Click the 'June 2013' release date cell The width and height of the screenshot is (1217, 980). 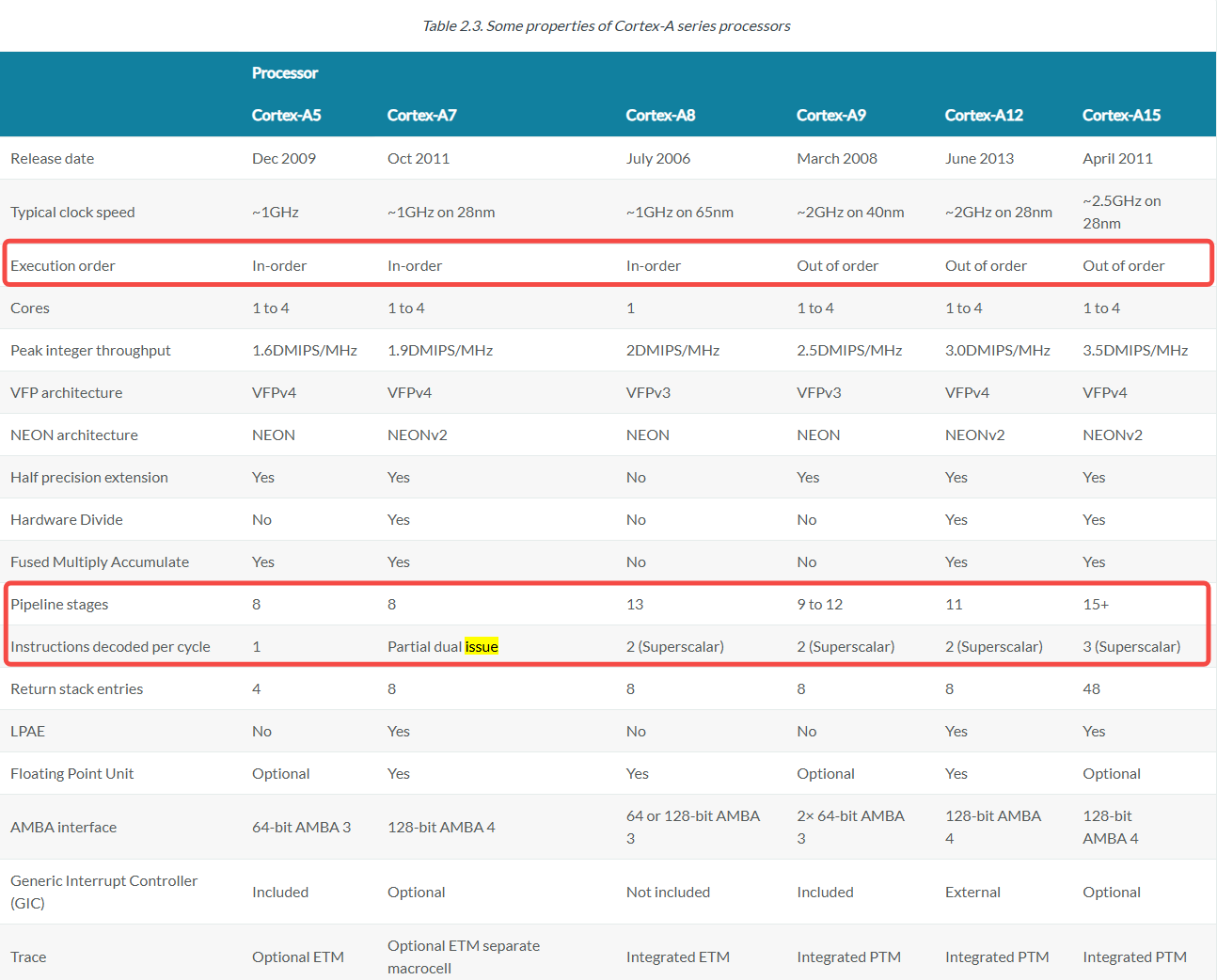click(979, 159)
